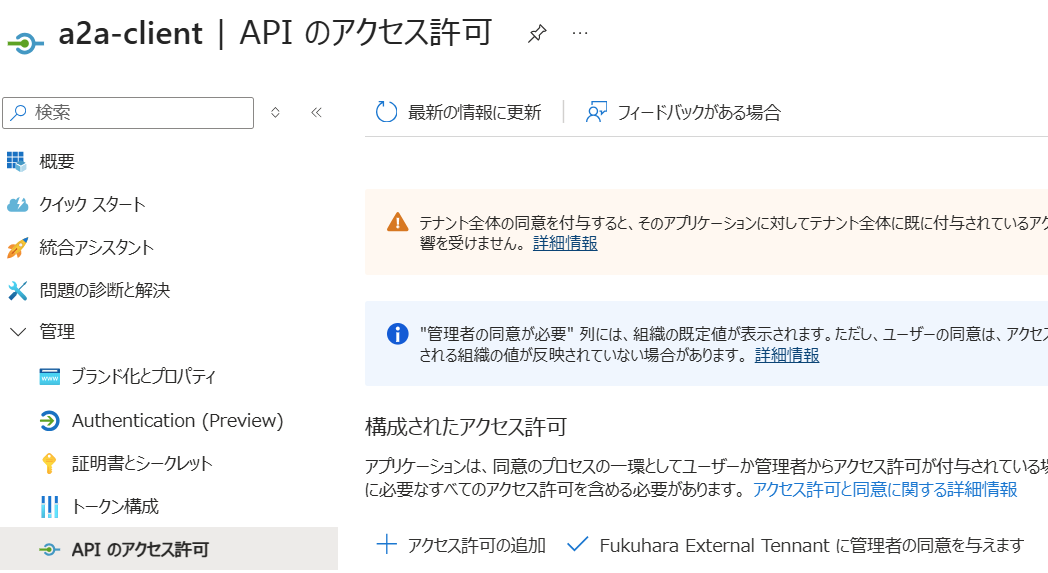Click アクセス許可の追加 button text
1048x573 pixels.
coord(477,546)
